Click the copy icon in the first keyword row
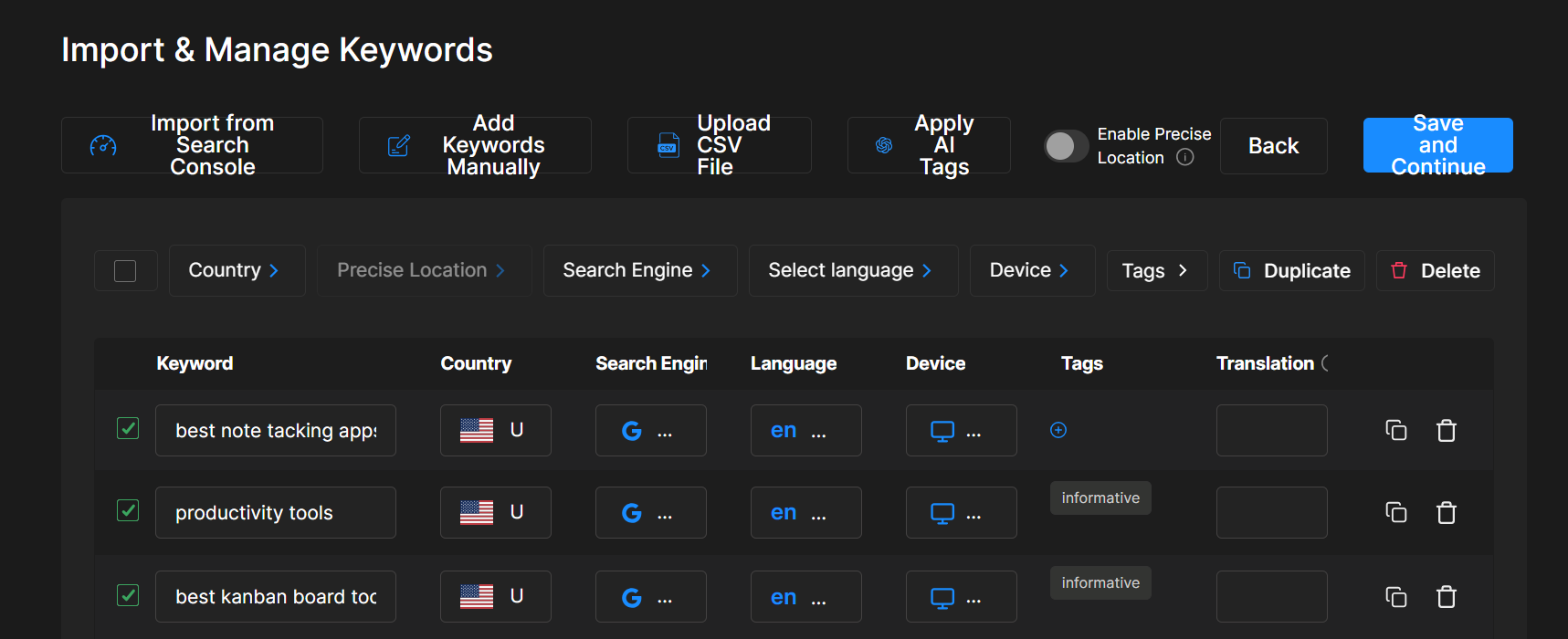The image size is (1568, 639). 1395,430
